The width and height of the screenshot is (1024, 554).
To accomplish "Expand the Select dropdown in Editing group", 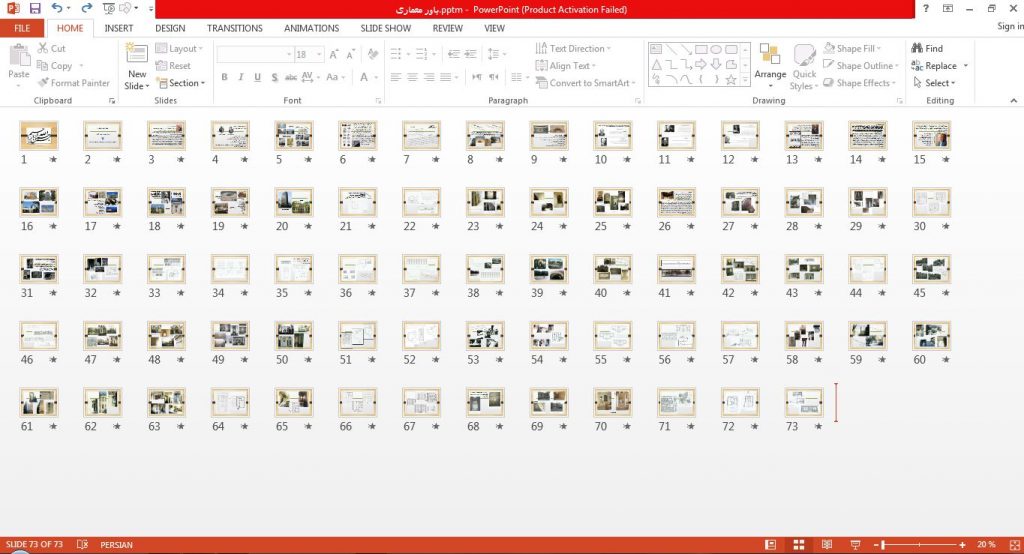I will (x=934, y=83).
